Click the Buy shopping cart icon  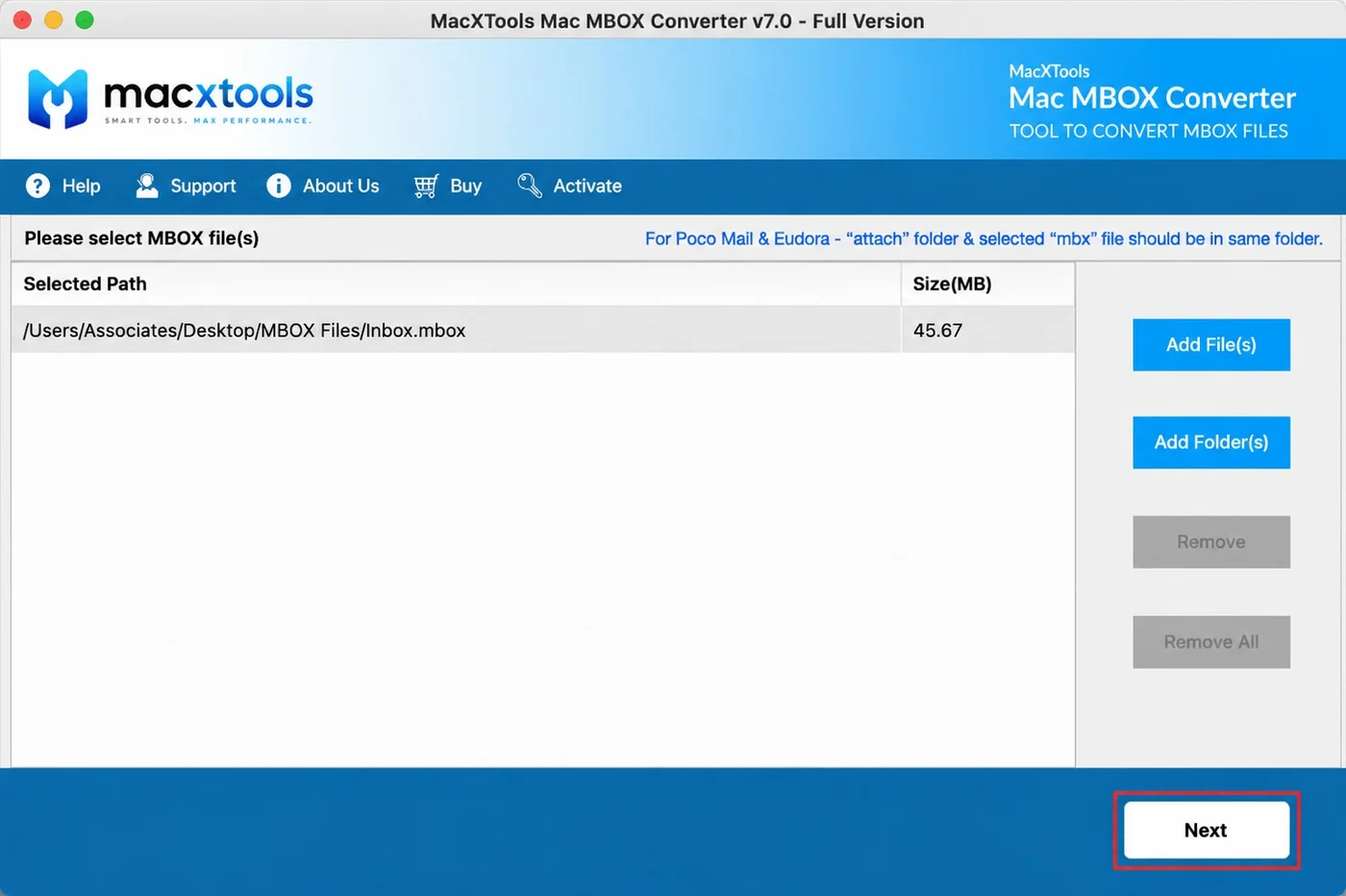426,186
